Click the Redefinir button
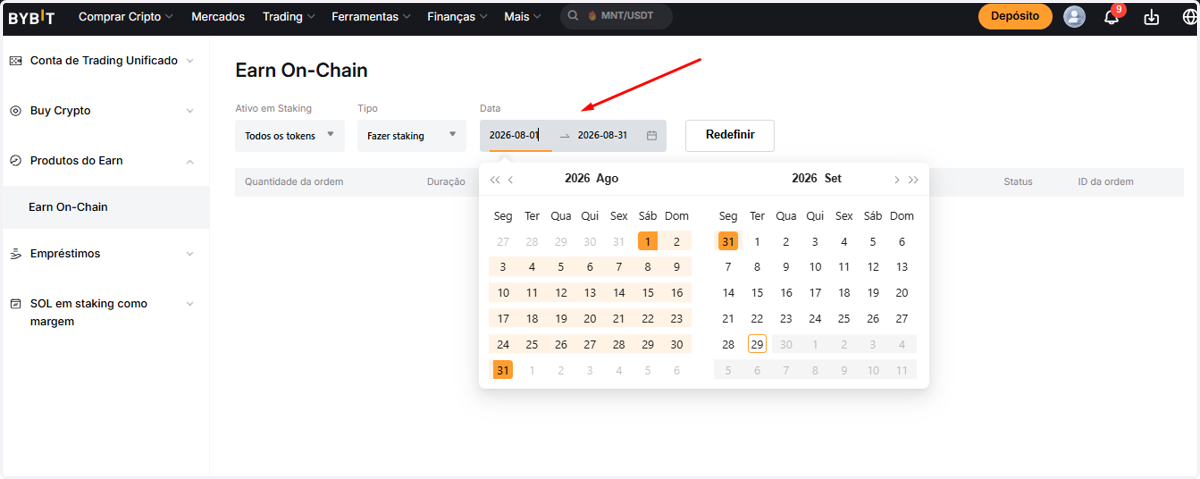The height and width of the screenshot is (479, 1200). pyautogui.click(x=729, y=136)
